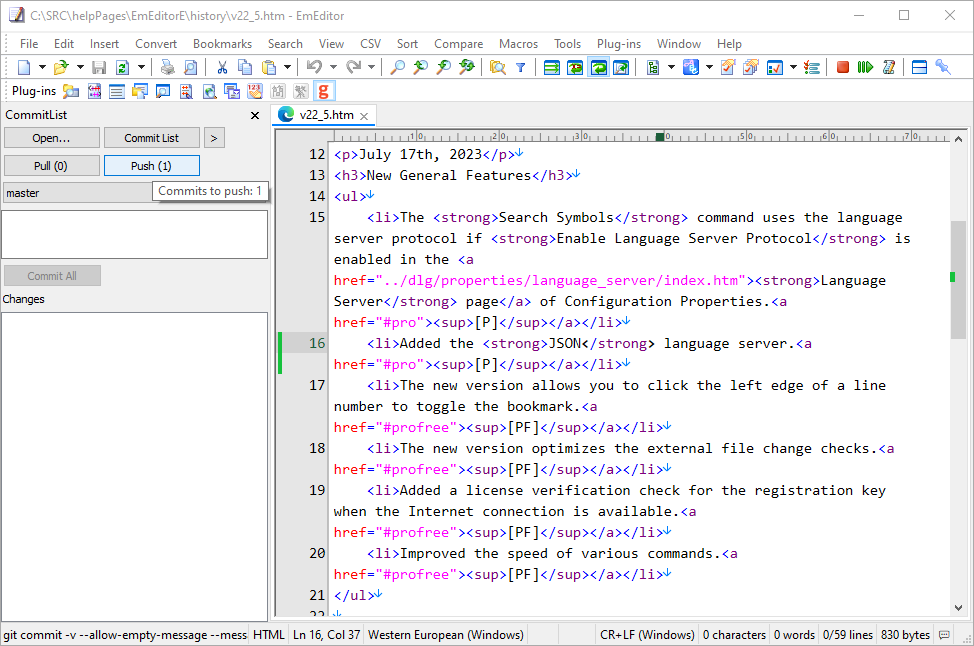Click the Print icon
Viewport: 974px width, 646px height.
pos(167,67)
